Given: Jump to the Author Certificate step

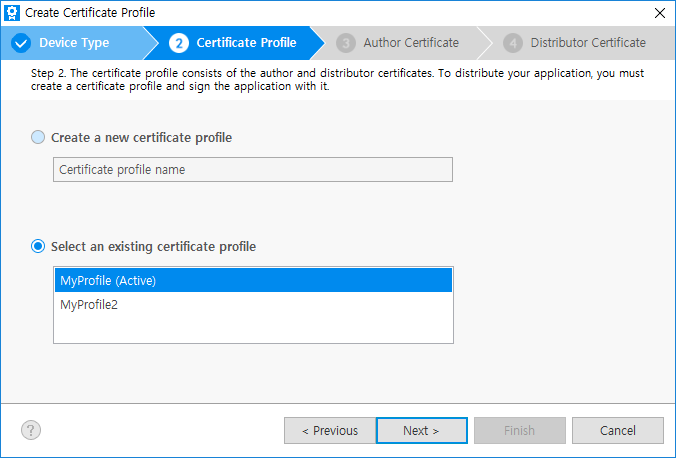Looking at the screenshot, I should 411,43.
